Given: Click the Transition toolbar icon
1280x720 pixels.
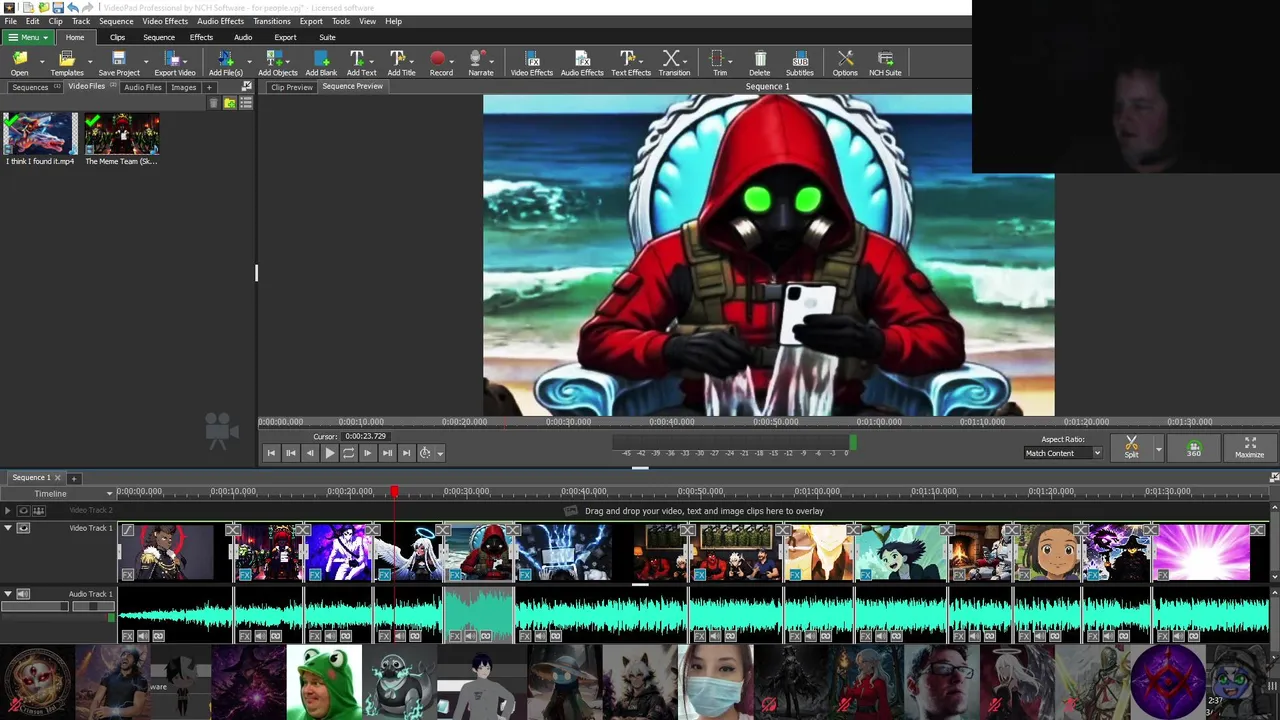Looking at the screenshot, I should pyautogui.click(x=671, y=59).
